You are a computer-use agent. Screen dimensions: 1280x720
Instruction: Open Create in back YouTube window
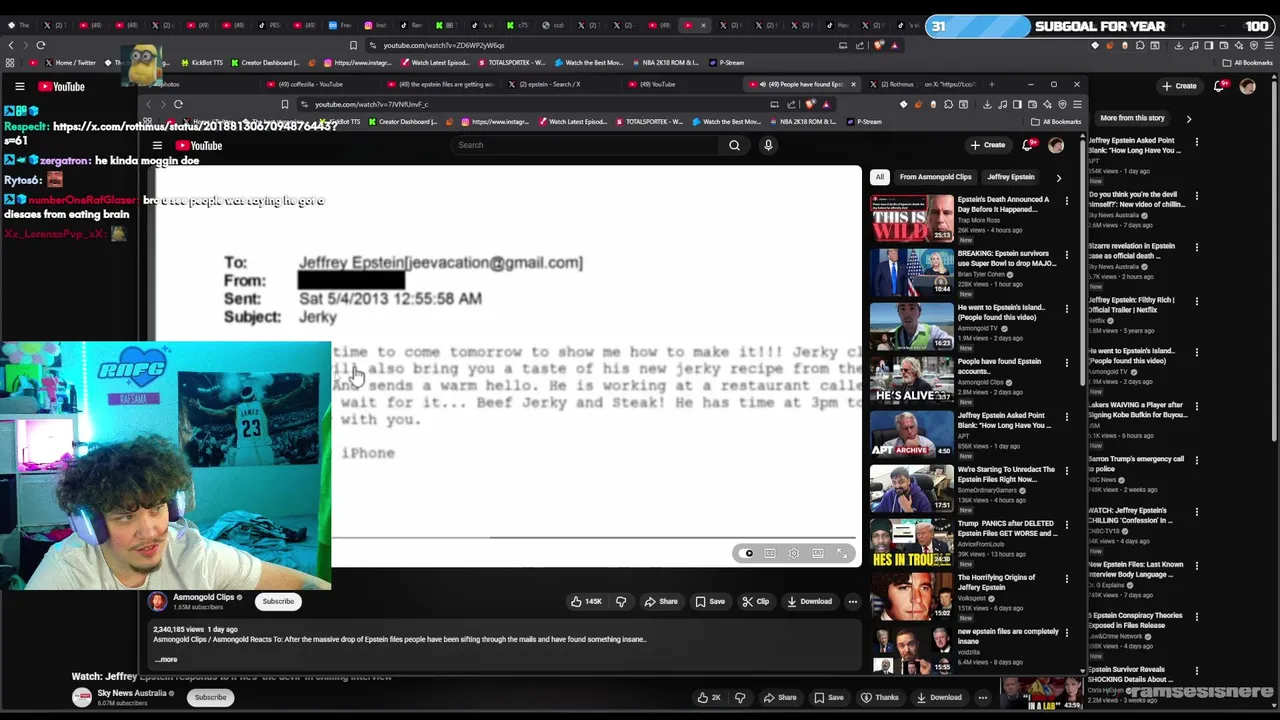click(1179, 86)
